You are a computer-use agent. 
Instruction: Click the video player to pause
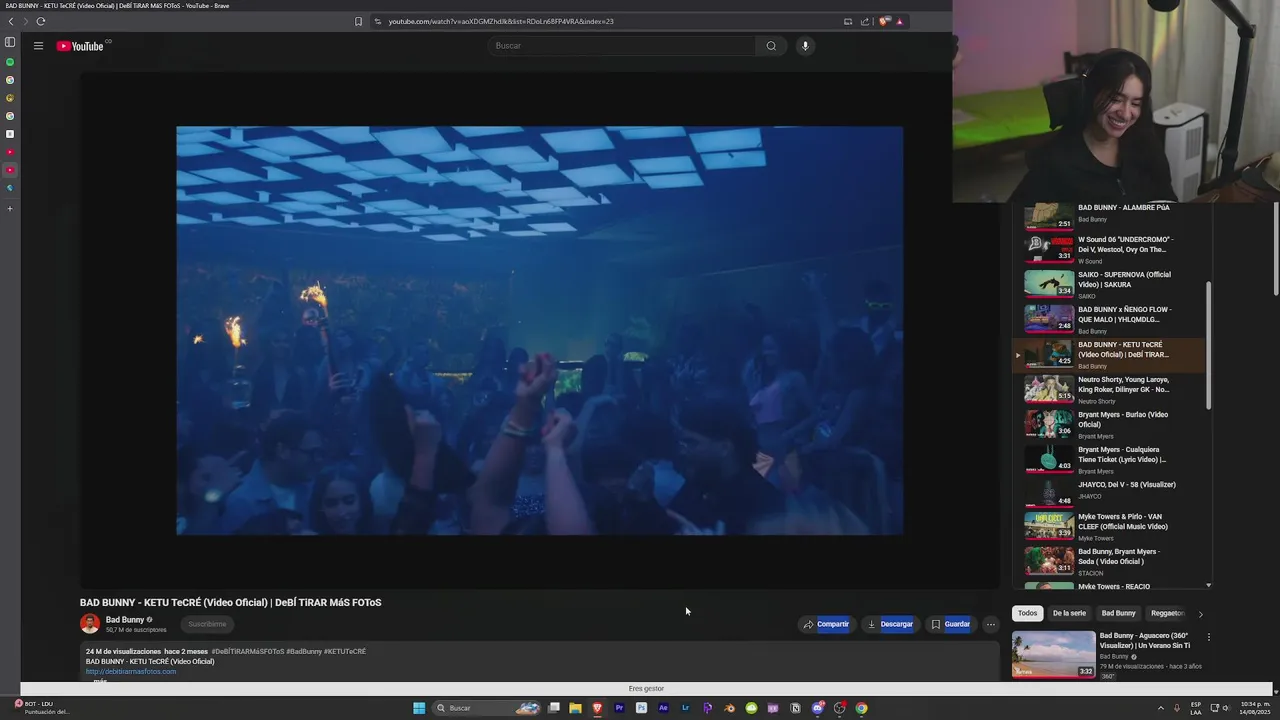pos(540,330)
